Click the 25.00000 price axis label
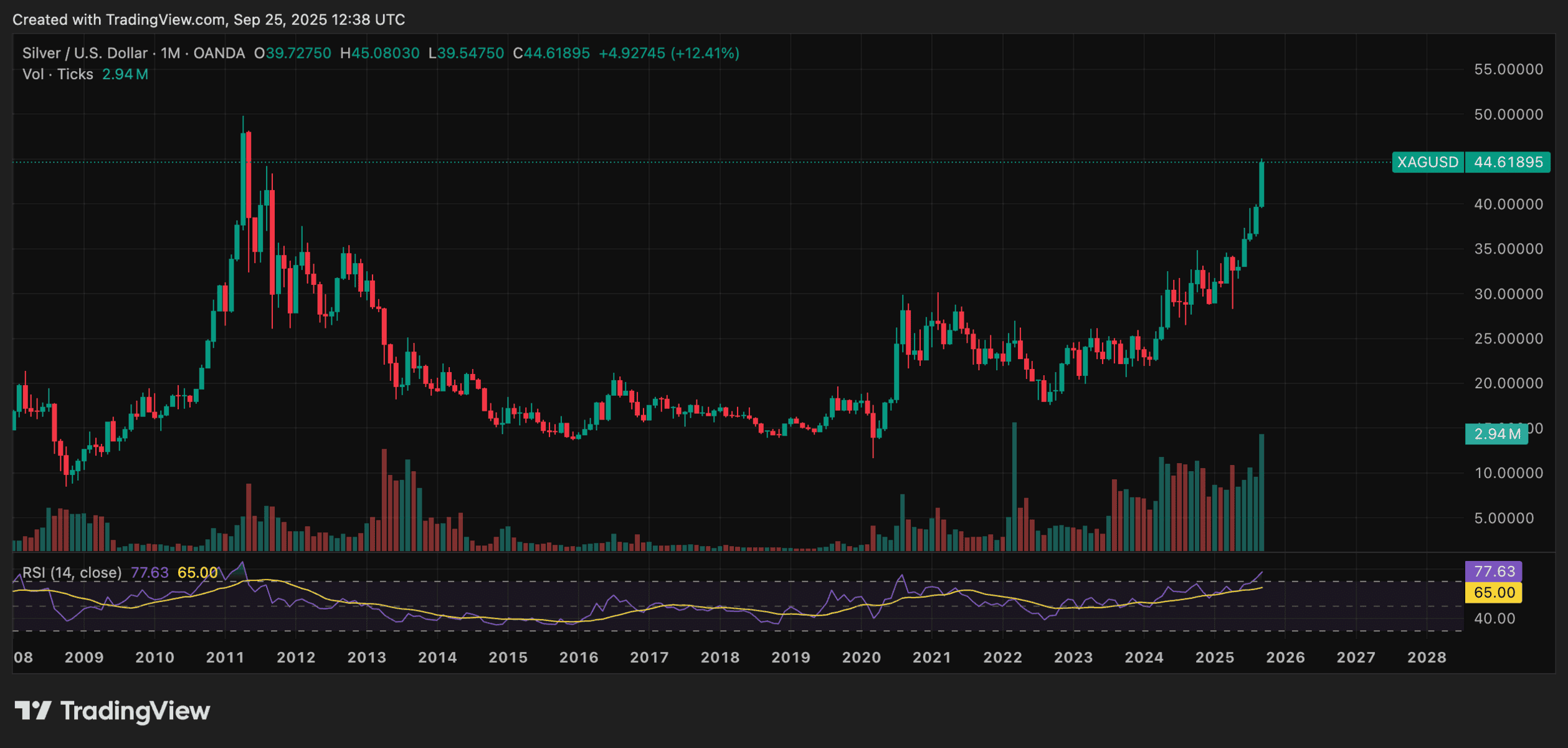The width and height of the screenshot is (1568, 748). pyautogui.click(x=1508, y=338)
